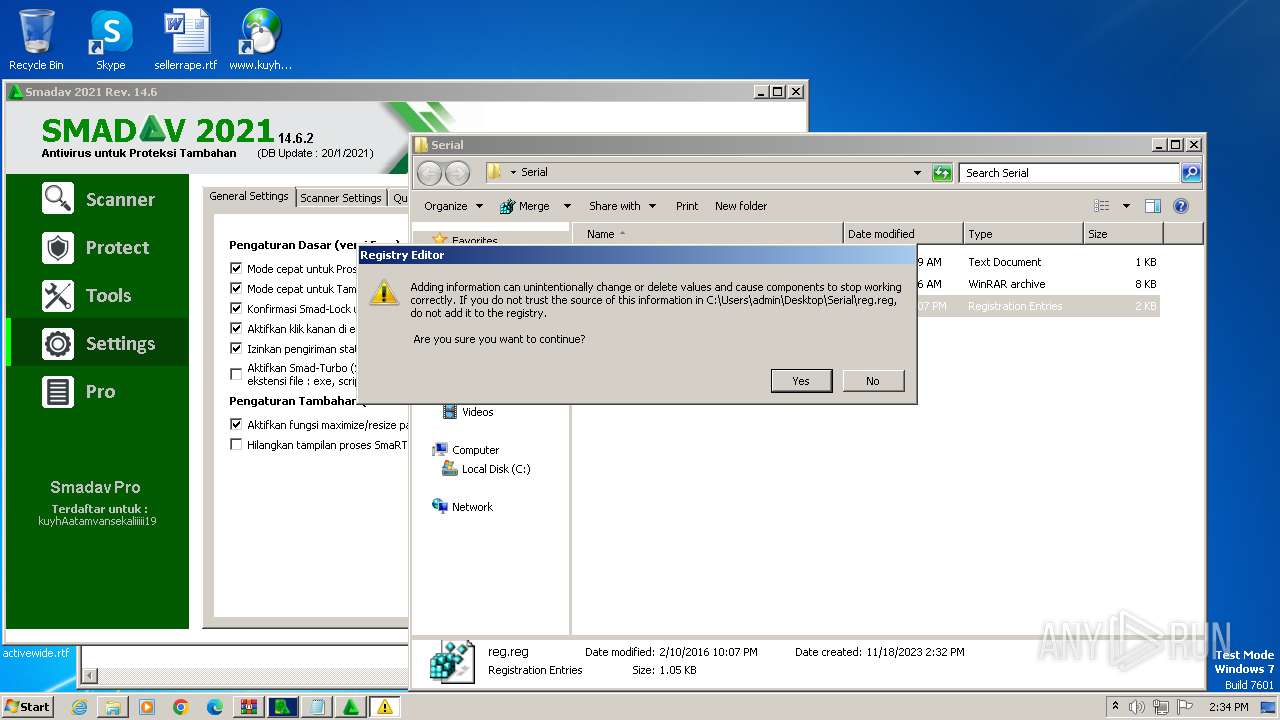Open address bar history dropdown arrow
The width and height of the screenshot is (1280, 720).
click(917, 173)
